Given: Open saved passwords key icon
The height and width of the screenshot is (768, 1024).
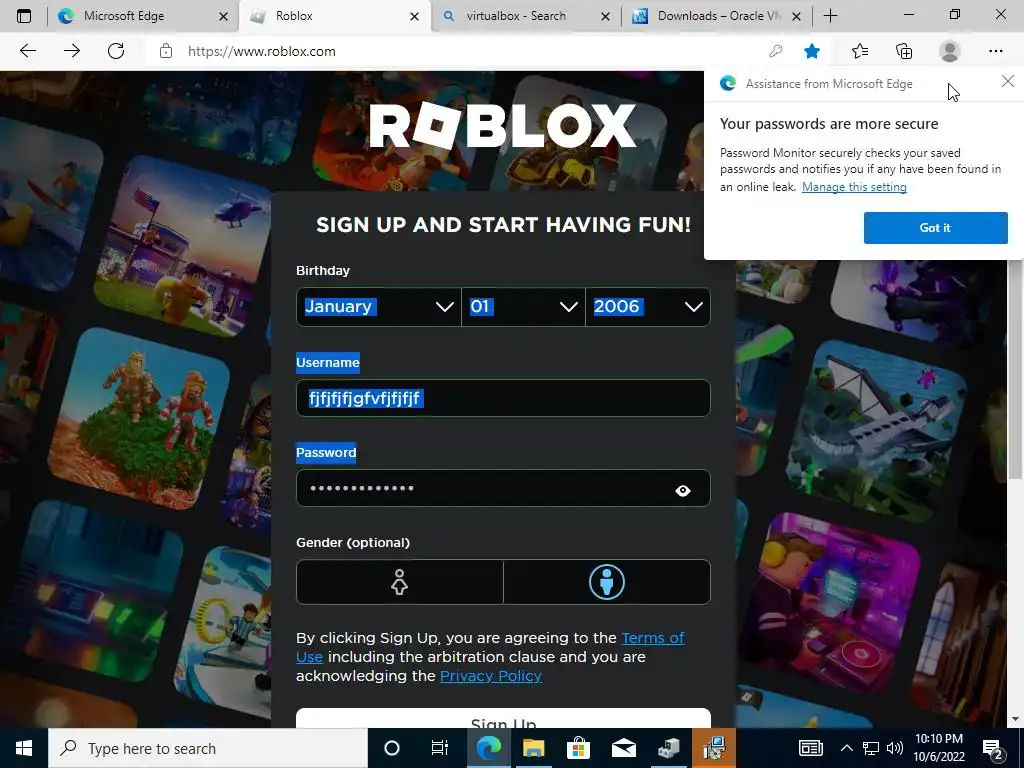Looking at the screenshot, I should [x=776, y=51].
